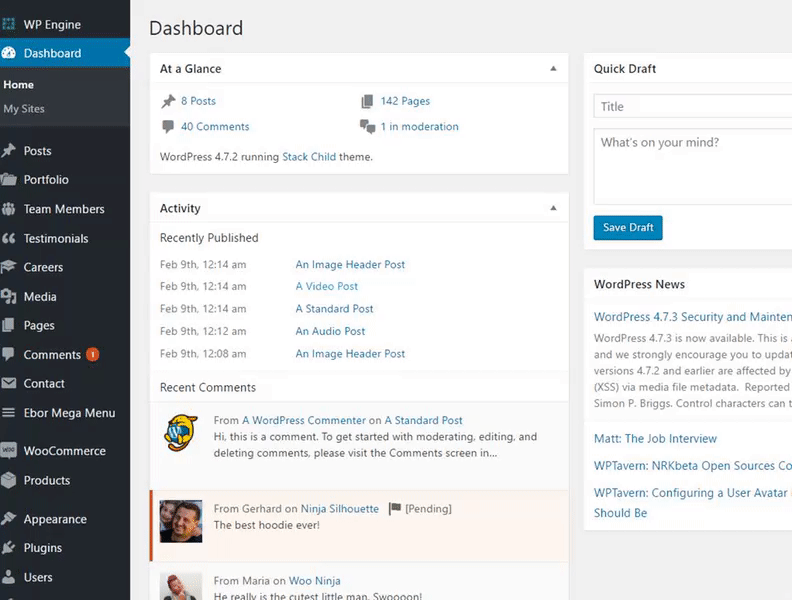Collapse the Activity panel
The image size is (792, 600).
(x=553, y=208)
